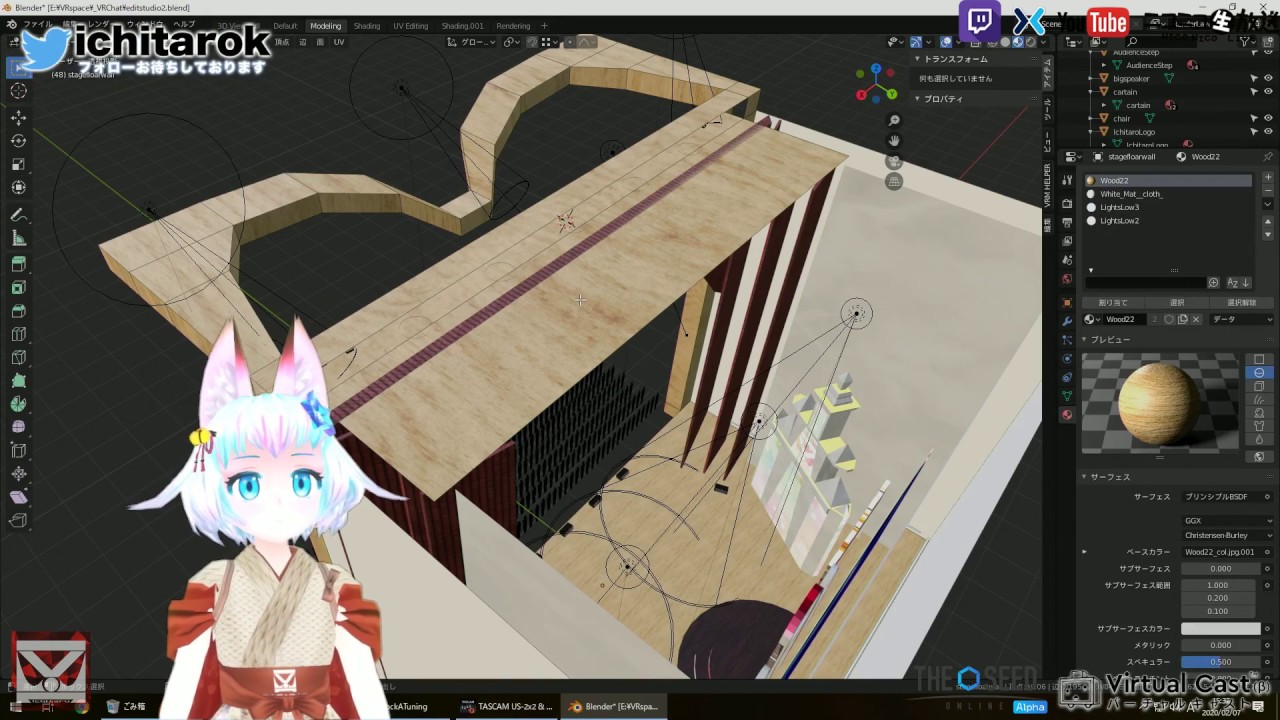Select the Shrink/Fatten tool
This screenshot has height=720, width=1280.
(18, 474)
